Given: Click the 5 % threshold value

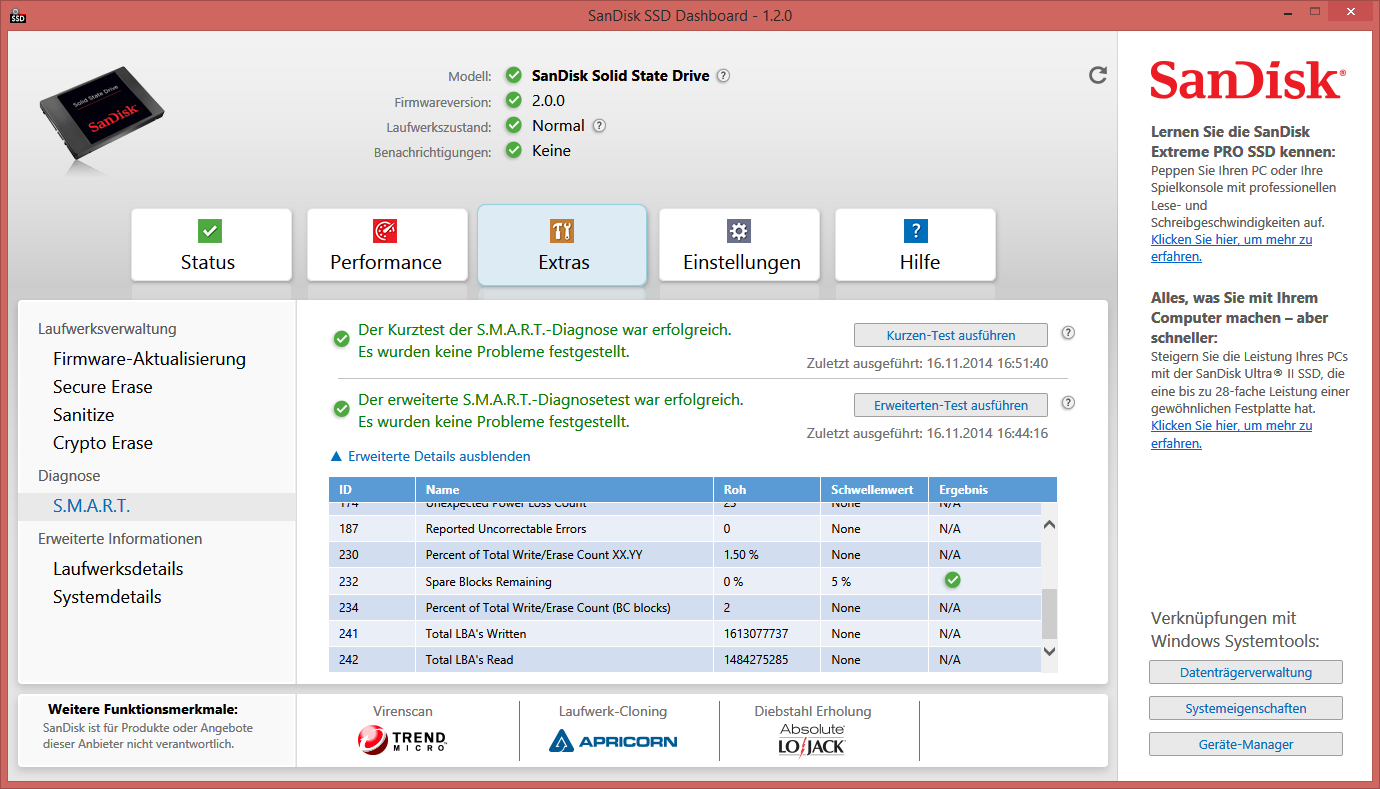Looking at the screenshot, I should pos(841,581).
